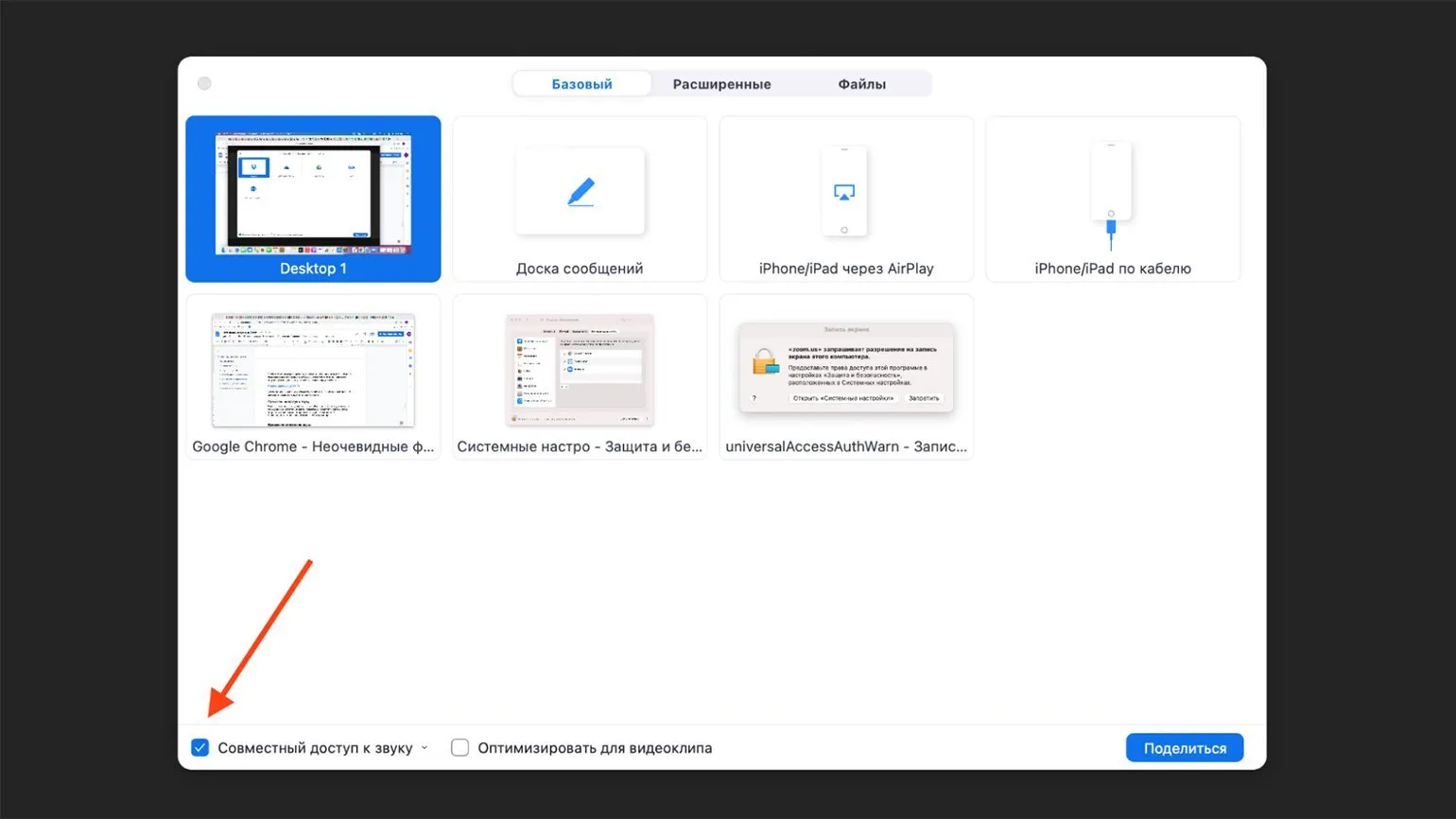Switch to the Файлы tab

click(861, 84)
